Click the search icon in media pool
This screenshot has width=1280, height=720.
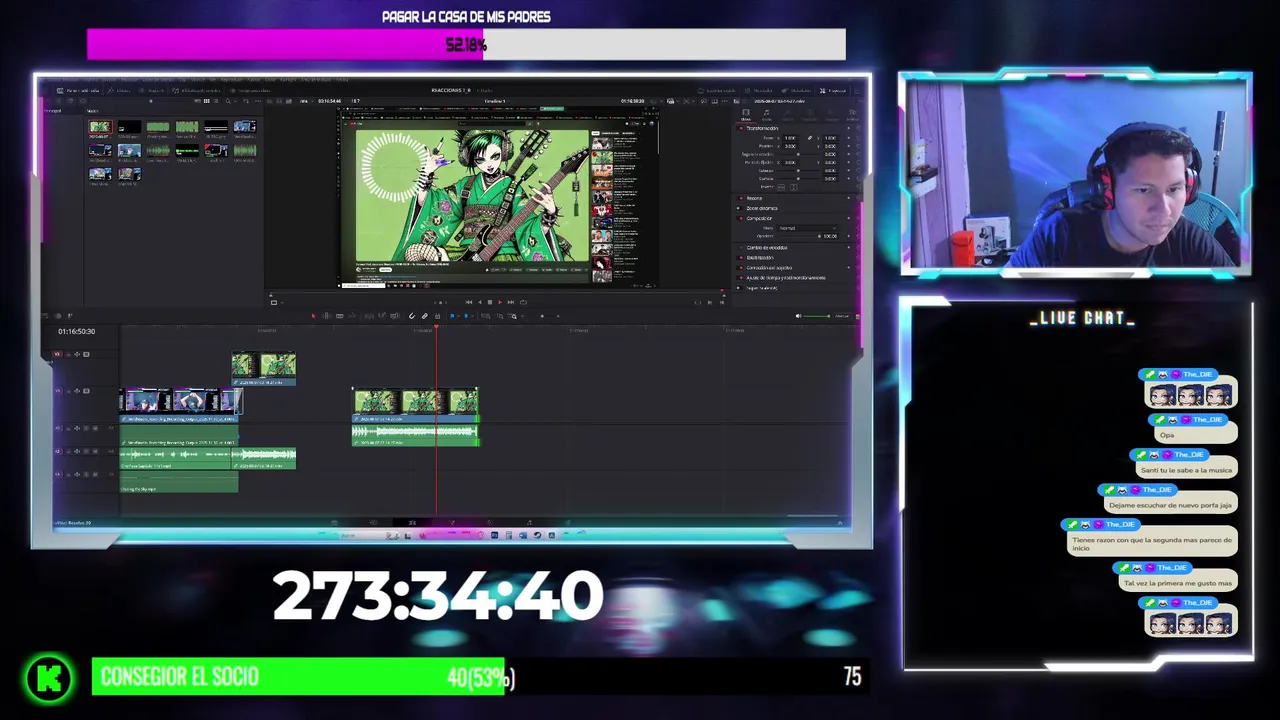[228, 101]
